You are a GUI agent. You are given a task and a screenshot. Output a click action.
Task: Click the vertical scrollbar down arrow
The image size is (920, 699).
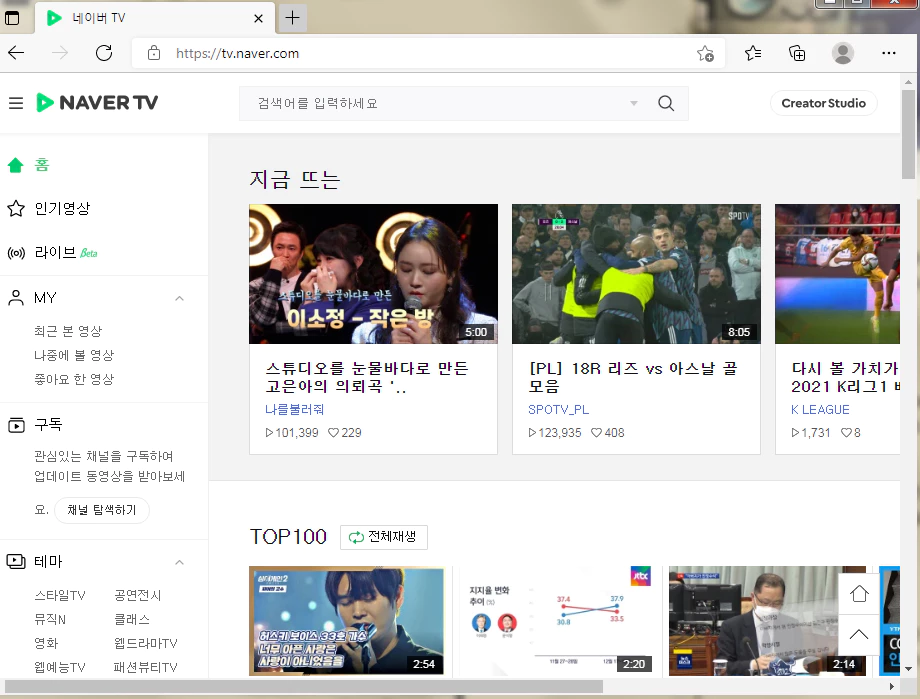(x=908, y=668)
